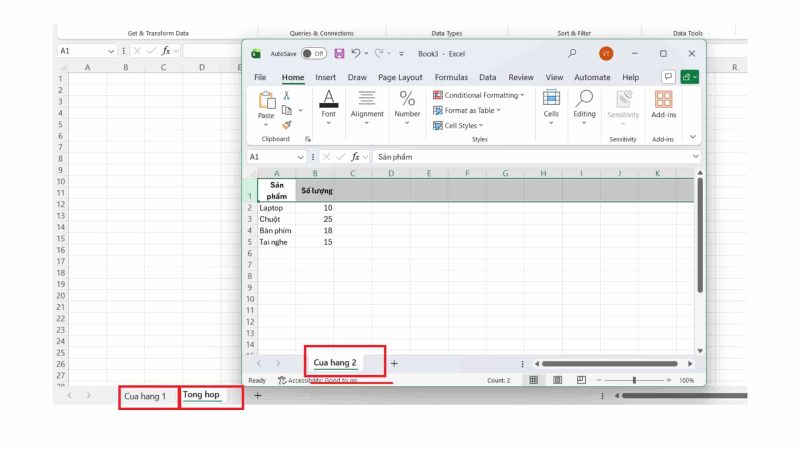Switch to the Review tab
Viewport: 800px width, 450px height.
pyautogui.click(x=521, y=77)
